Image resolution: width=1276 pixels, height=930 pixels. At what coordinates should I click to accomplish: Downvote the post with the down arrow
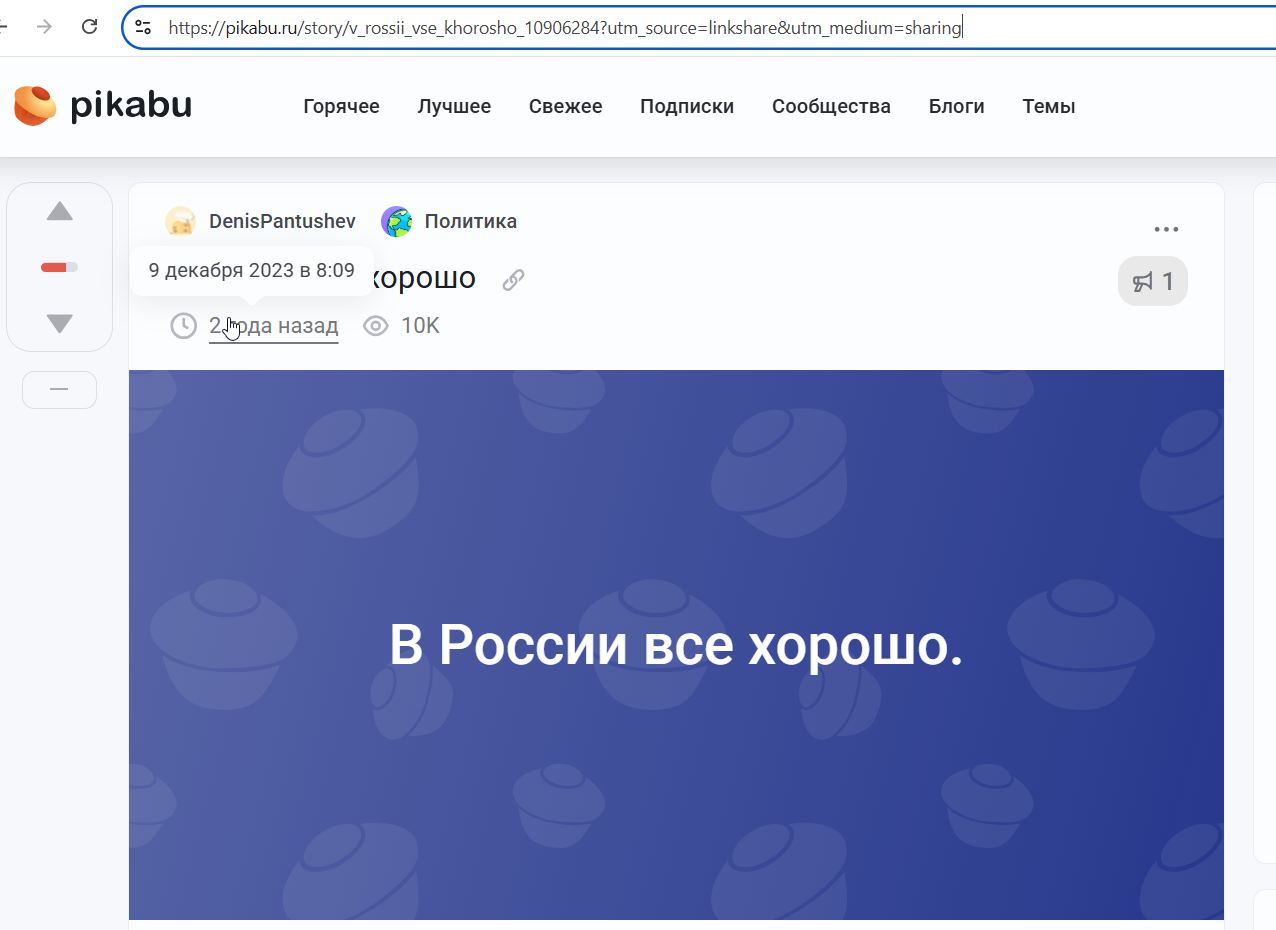point(59,322)
